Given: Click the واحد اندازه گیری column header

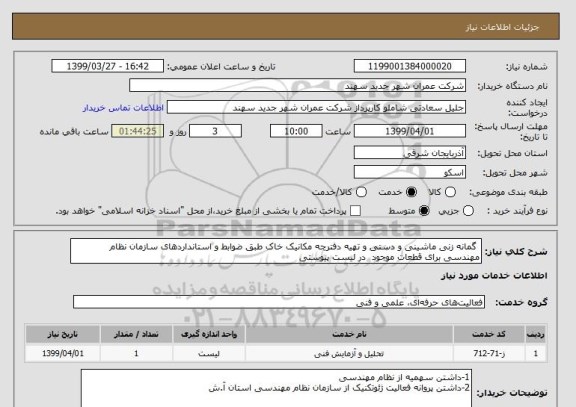Looking at the screenshot, I should (x=209, y=334).
